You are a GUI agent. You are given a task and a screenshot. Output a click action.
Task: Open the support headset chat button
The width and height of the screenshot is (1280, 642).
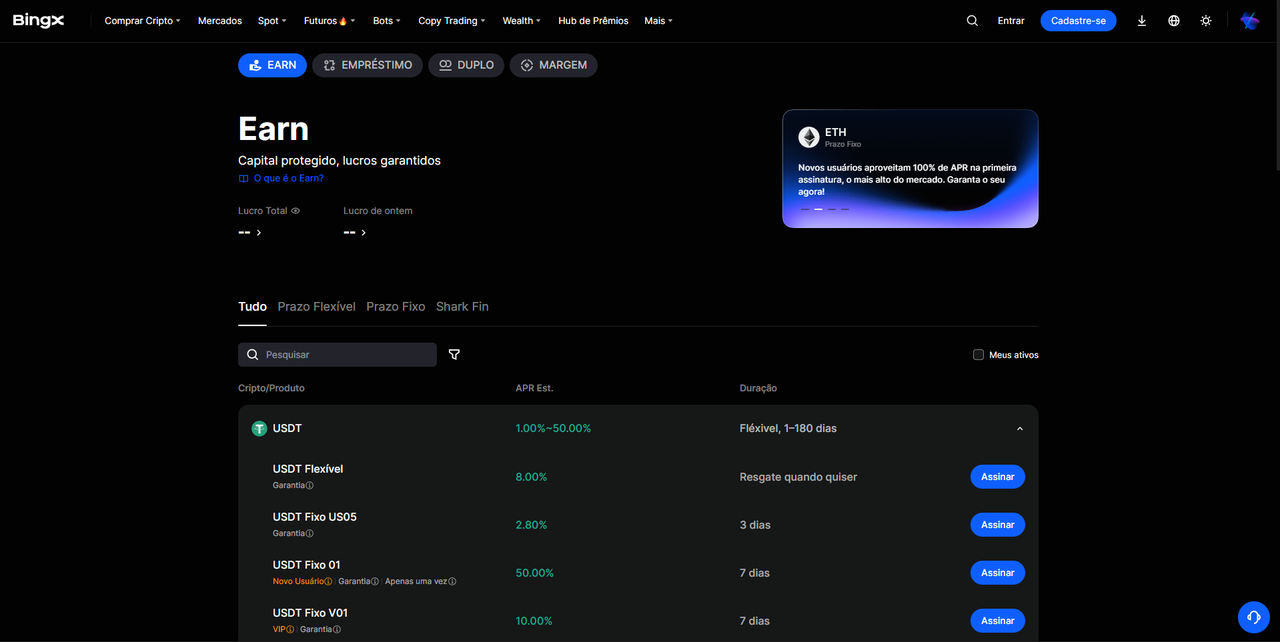(x=1253, y=617)
